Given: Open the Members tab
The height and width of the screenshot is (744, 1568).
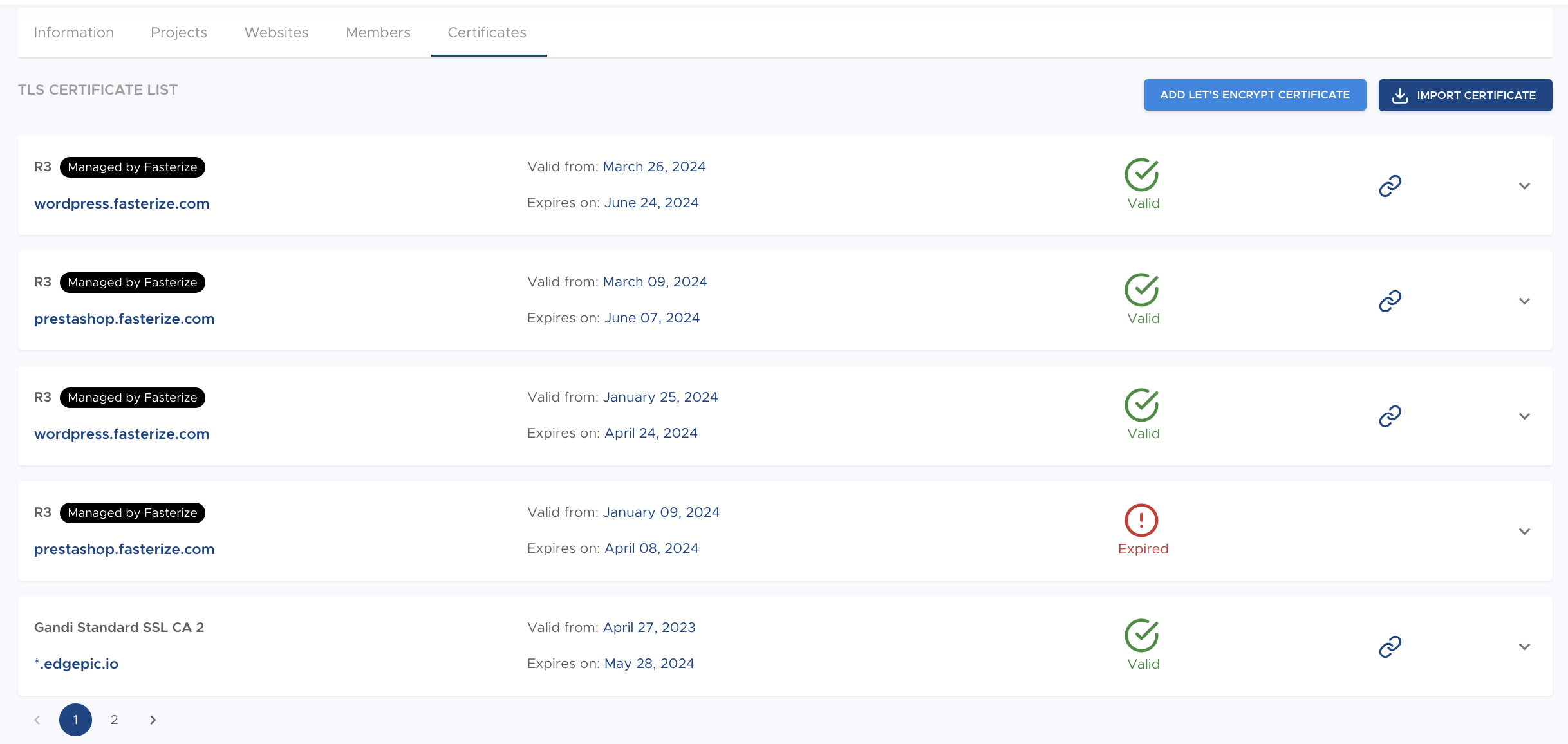Looking at the screenshot, I should click(378, 32).
